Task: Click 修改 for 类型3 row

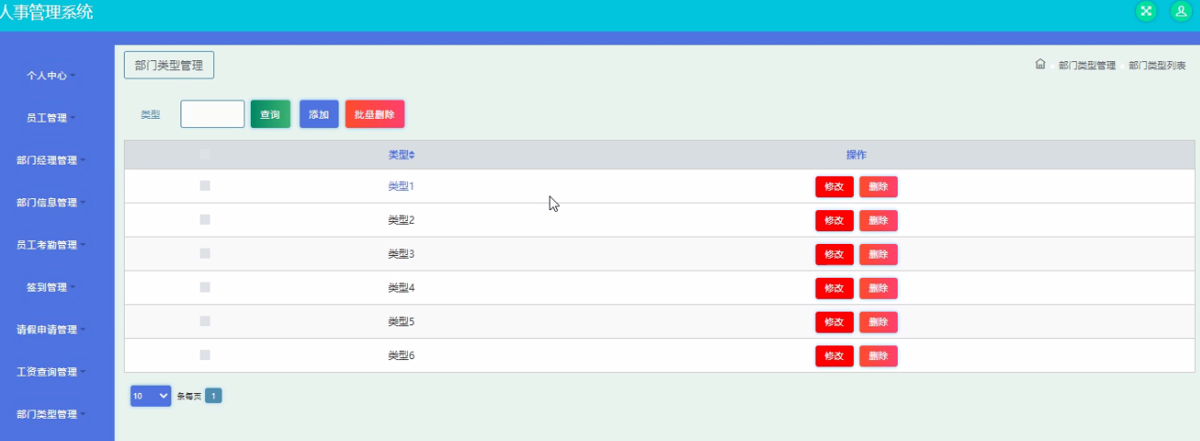Action: [x=834, y=254]
